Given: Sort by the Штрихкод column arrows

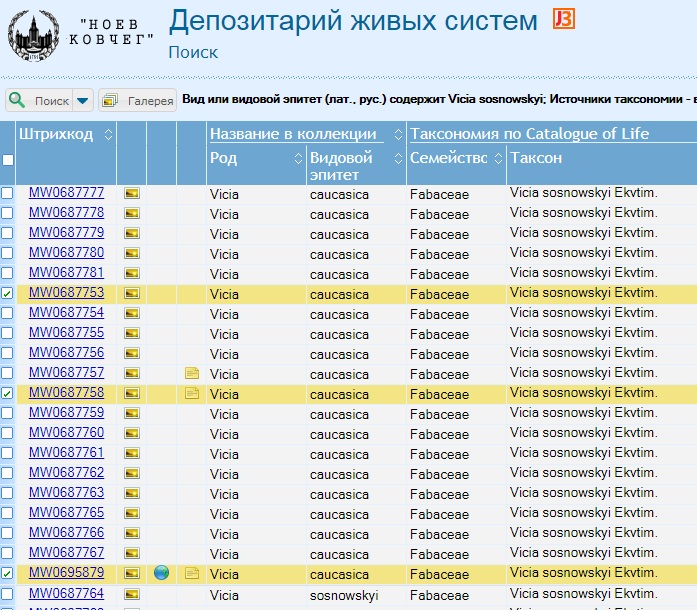Looking at the screenshot, I should (108, 134).
